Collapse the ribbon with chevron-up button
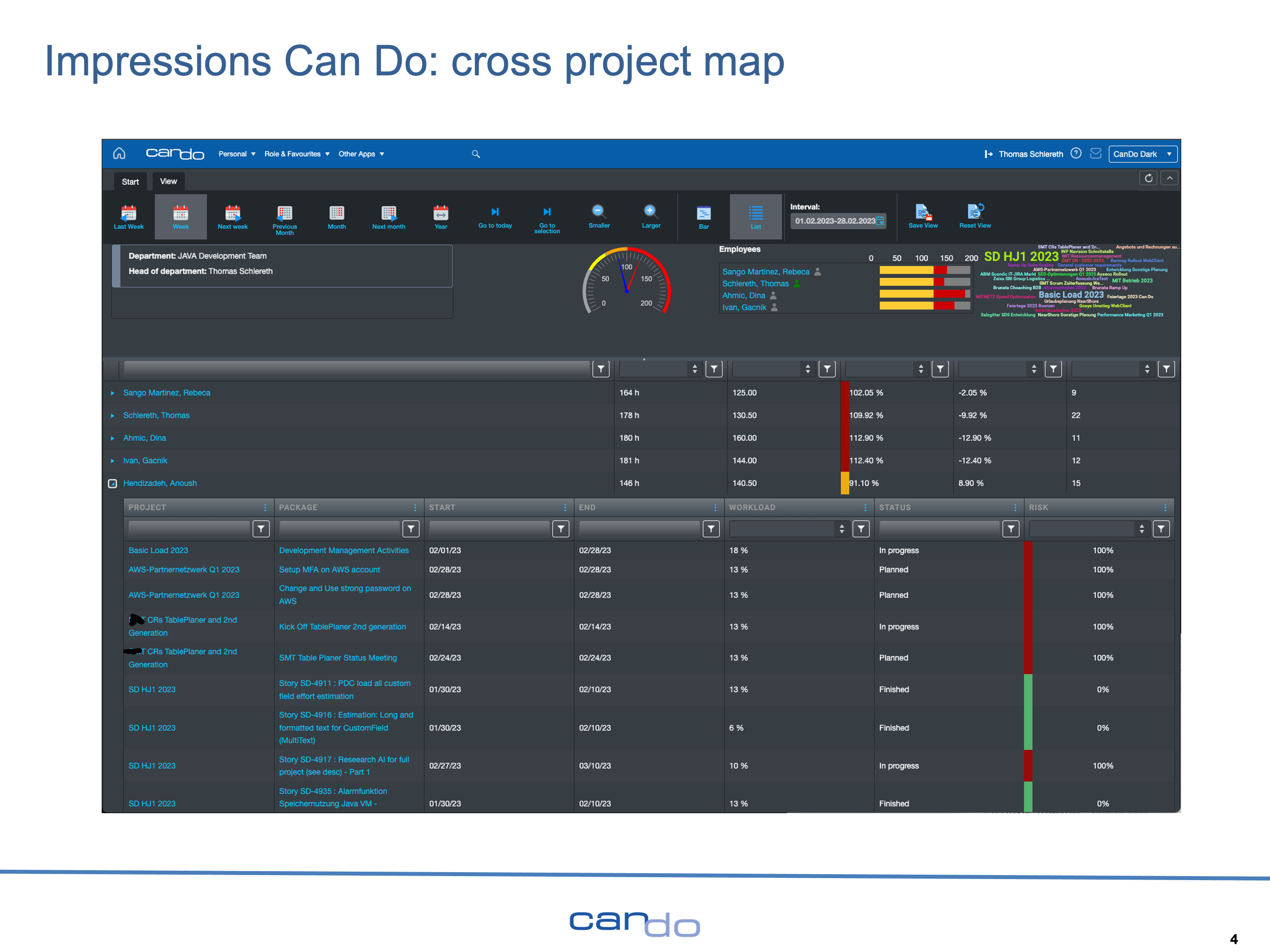Image resolution: width=1270 pixels, height=952 pixels. point(1169,178)
